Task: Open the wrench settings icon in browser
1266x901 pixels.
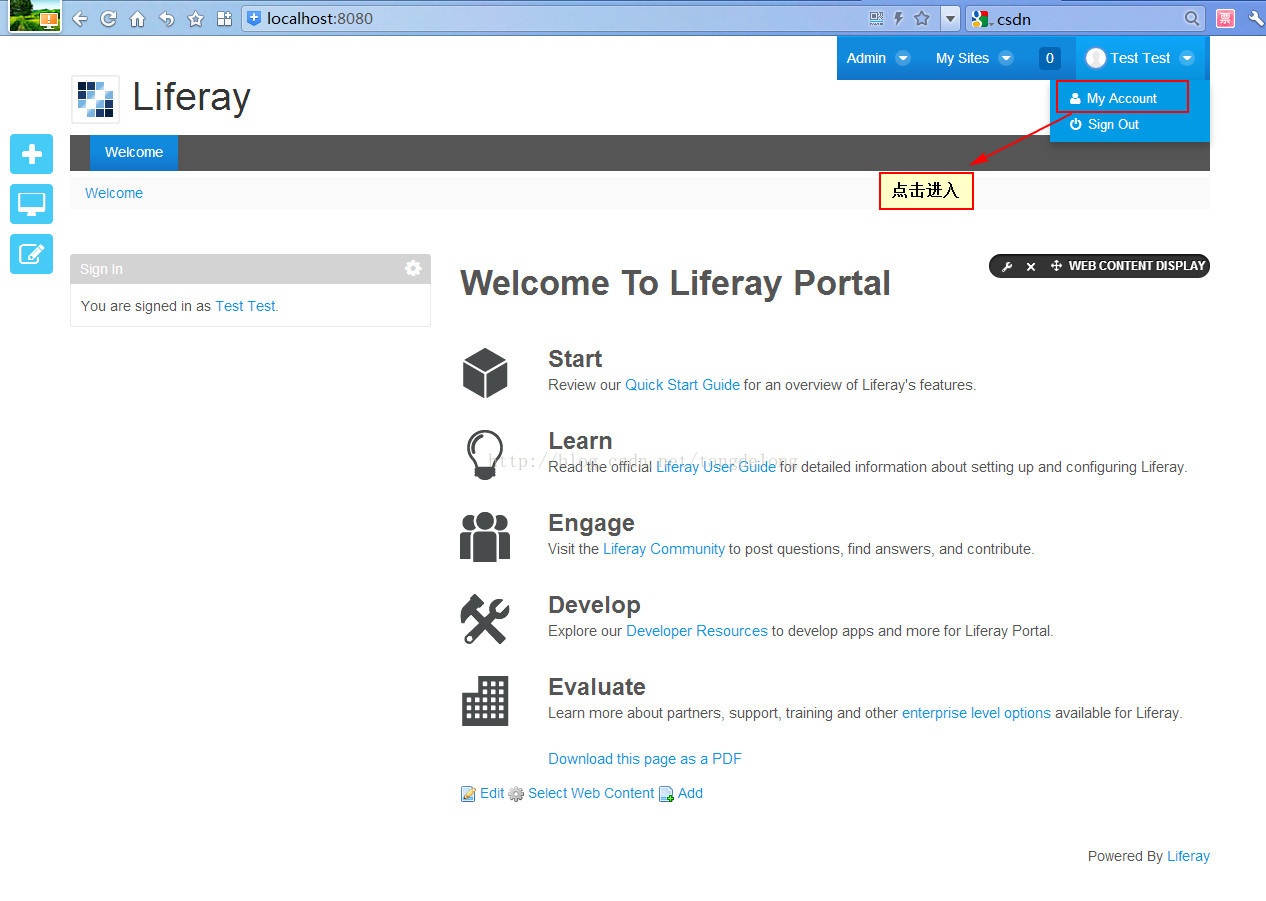Action: click(1256, 19)
